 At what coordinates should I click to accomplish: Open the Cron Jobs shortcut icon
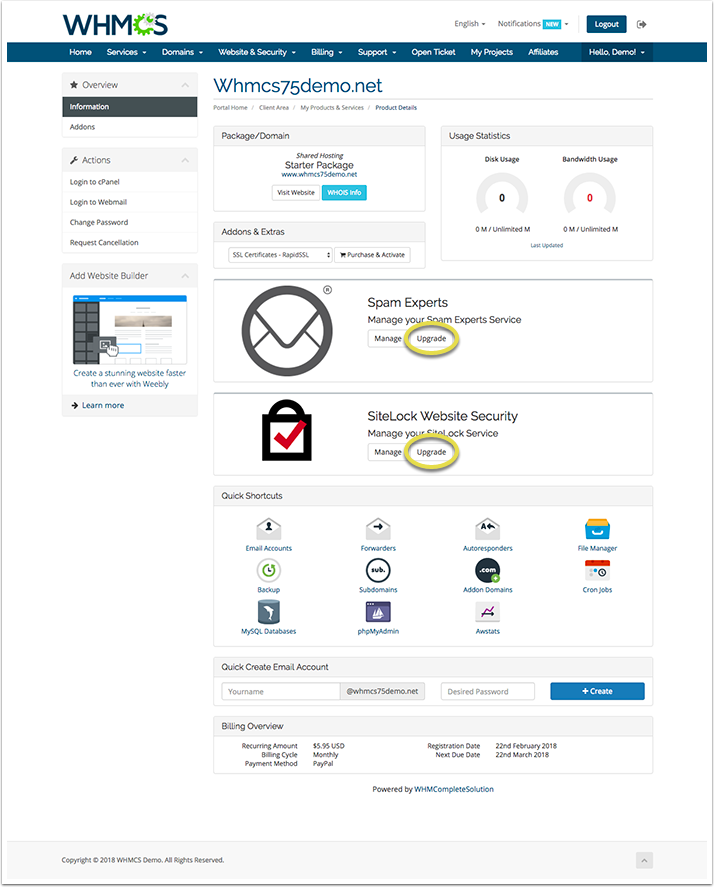tap(597, 570)
